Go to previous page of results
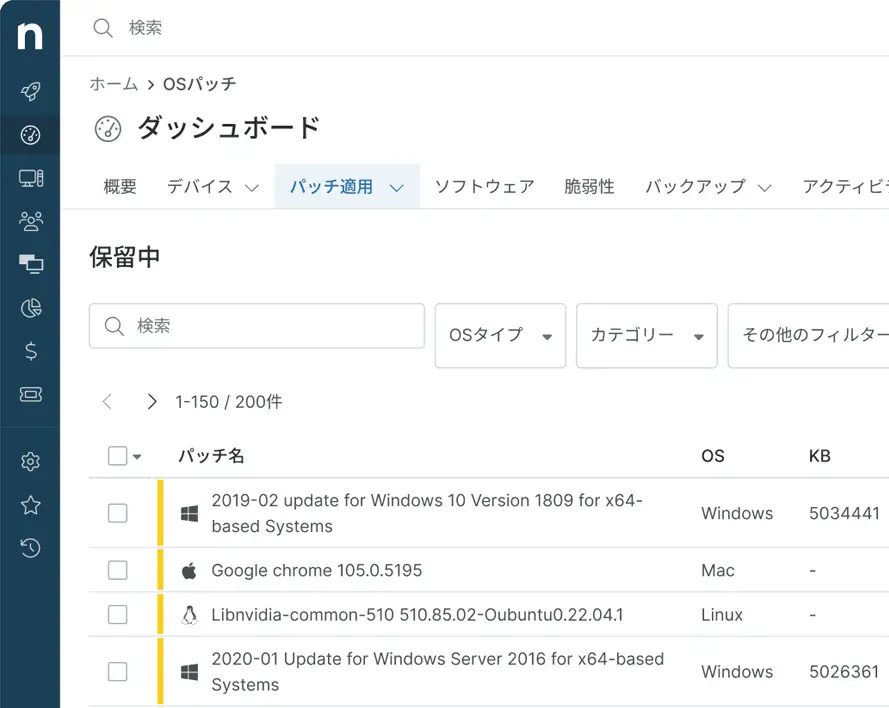The height and width of the screenshot is (708, 889). (107, 401)
